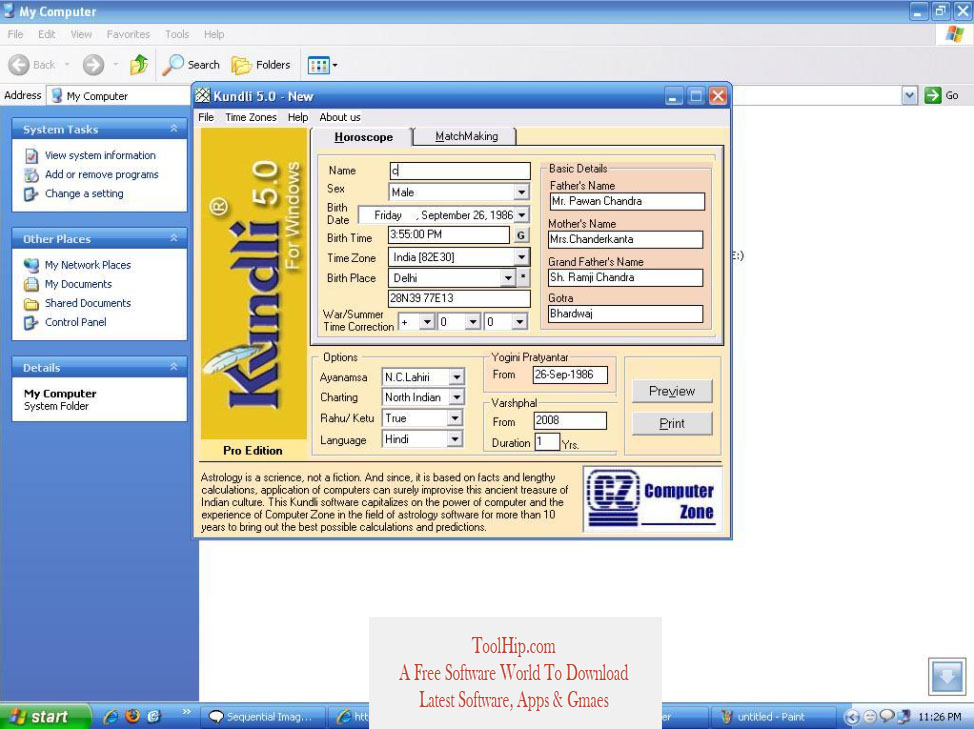This screenshot has width=974, height=729.
Task: Open the Birth Place Delhi dropdown
Action: (x=508, y=278)
